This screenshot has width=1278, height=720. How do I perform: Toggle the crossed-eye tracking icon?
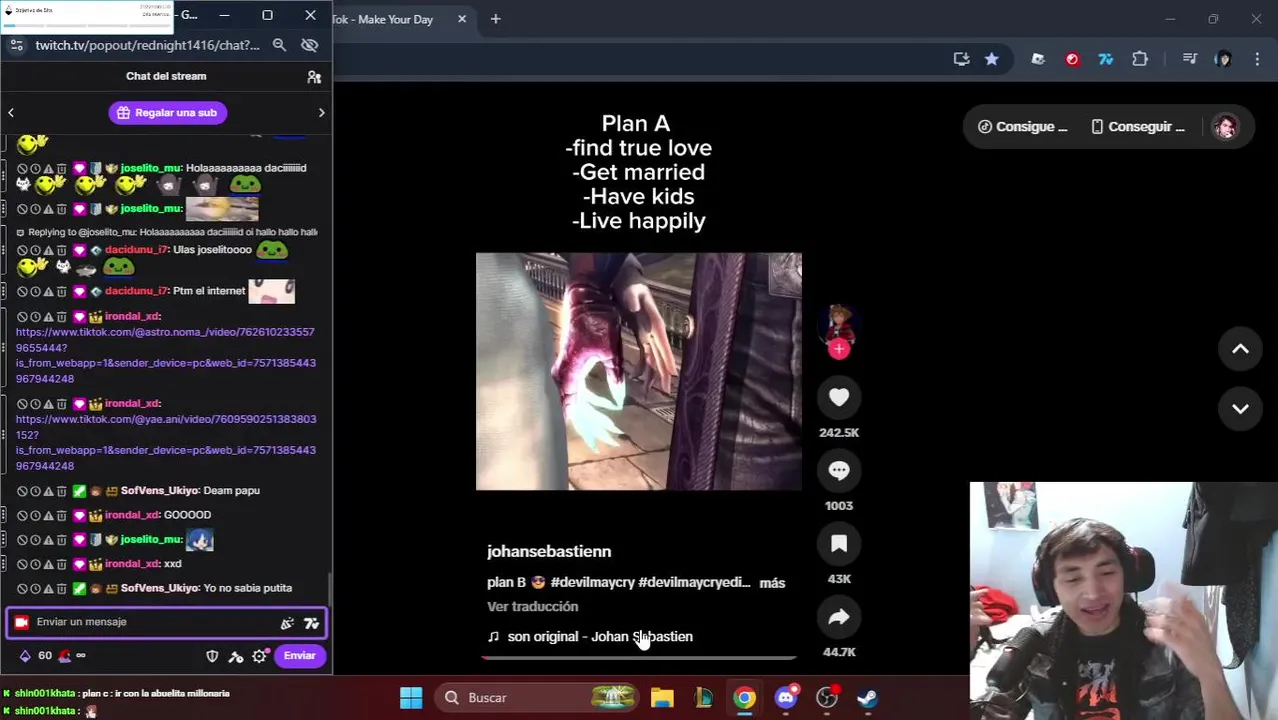[309, 45]
